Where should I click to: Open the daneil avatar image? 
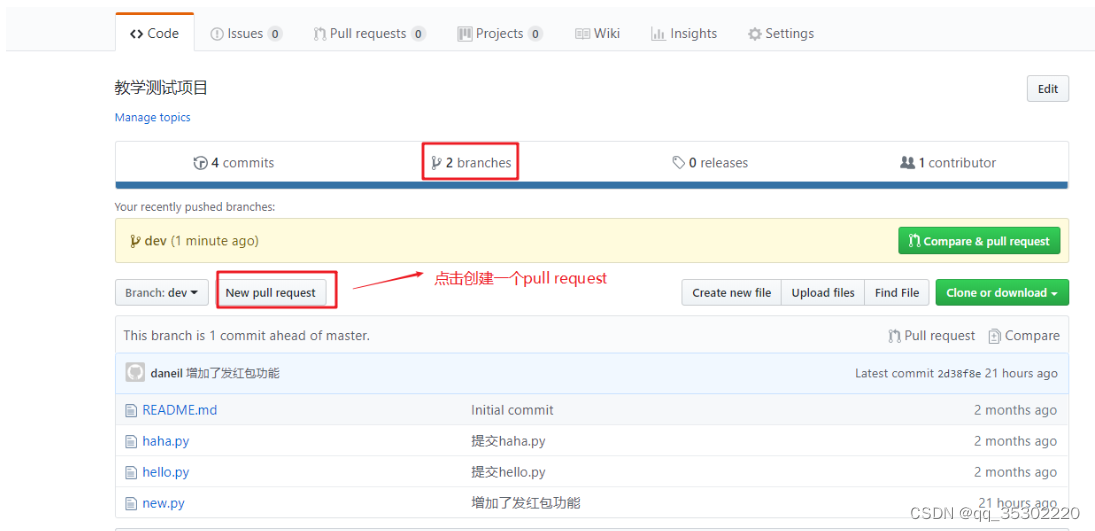[135, 372]
